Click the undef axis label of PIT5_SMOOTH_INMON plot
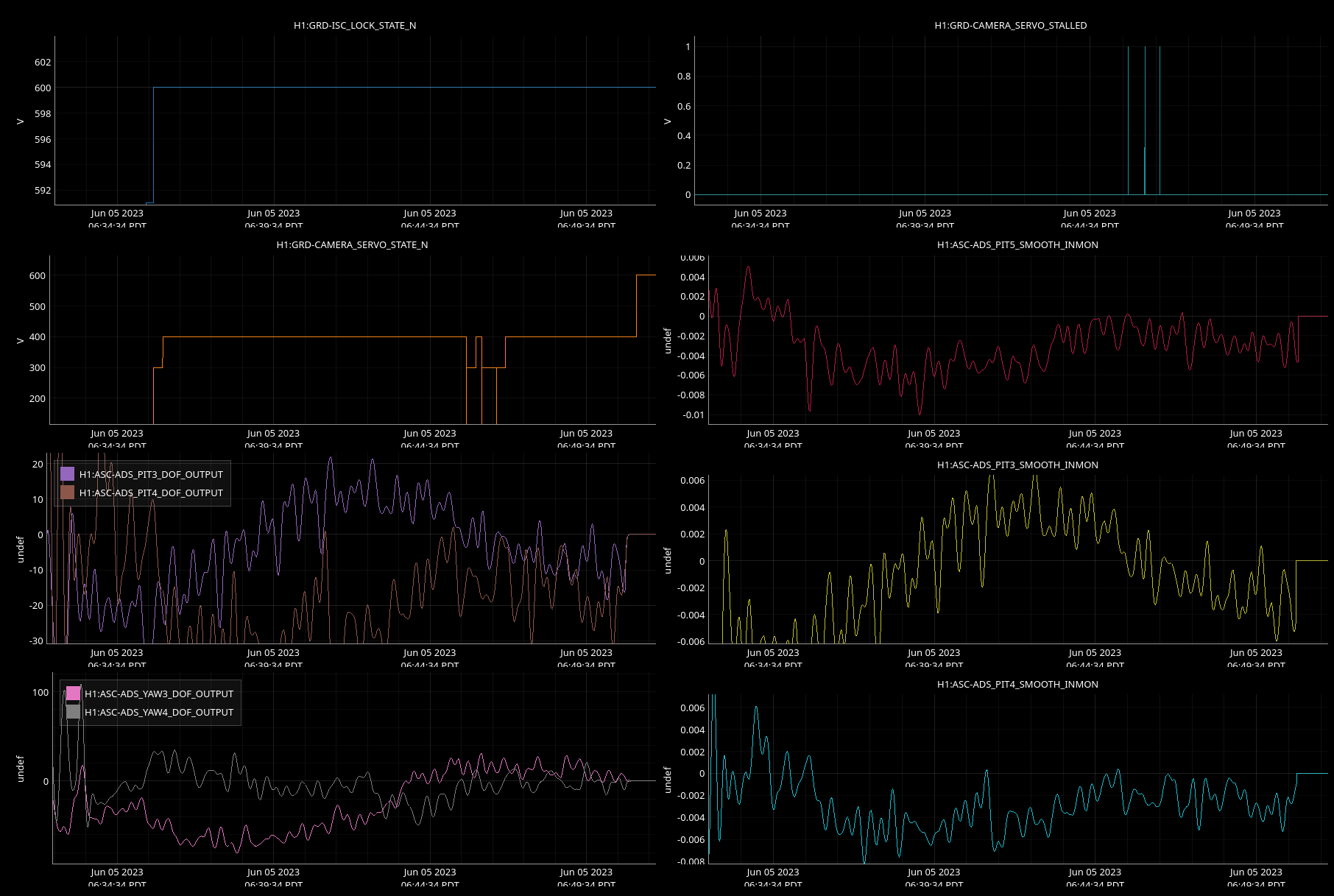1334x896 pixels. tap(668, 341)
